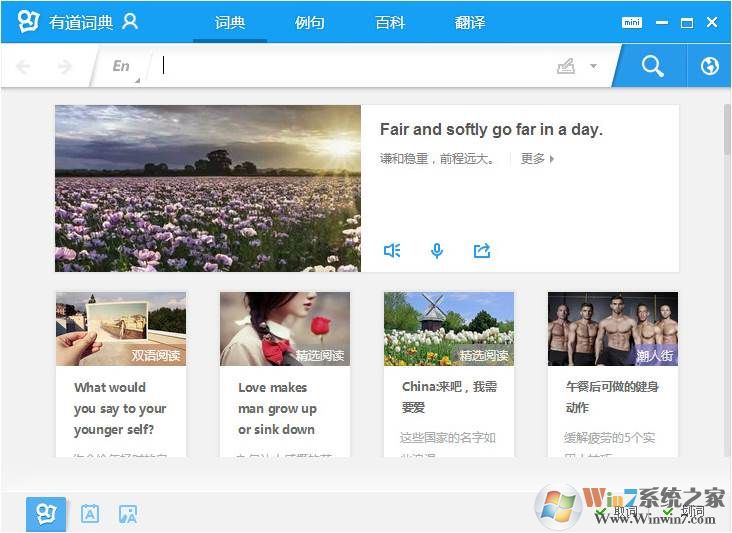The image size is (732, 533).
Task: Click the vertical scrollbar thumb on right
Action: pos(727,129)
